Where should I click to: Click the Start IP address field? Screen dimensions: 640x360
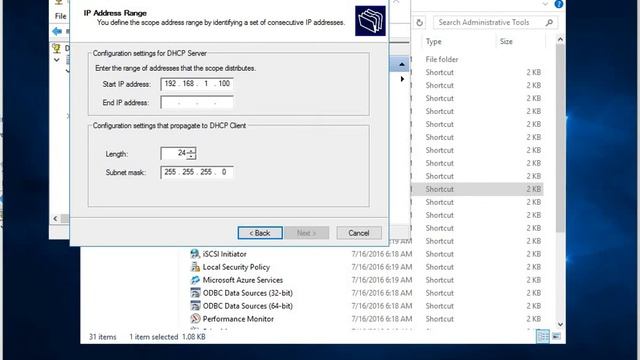point(197,84)
